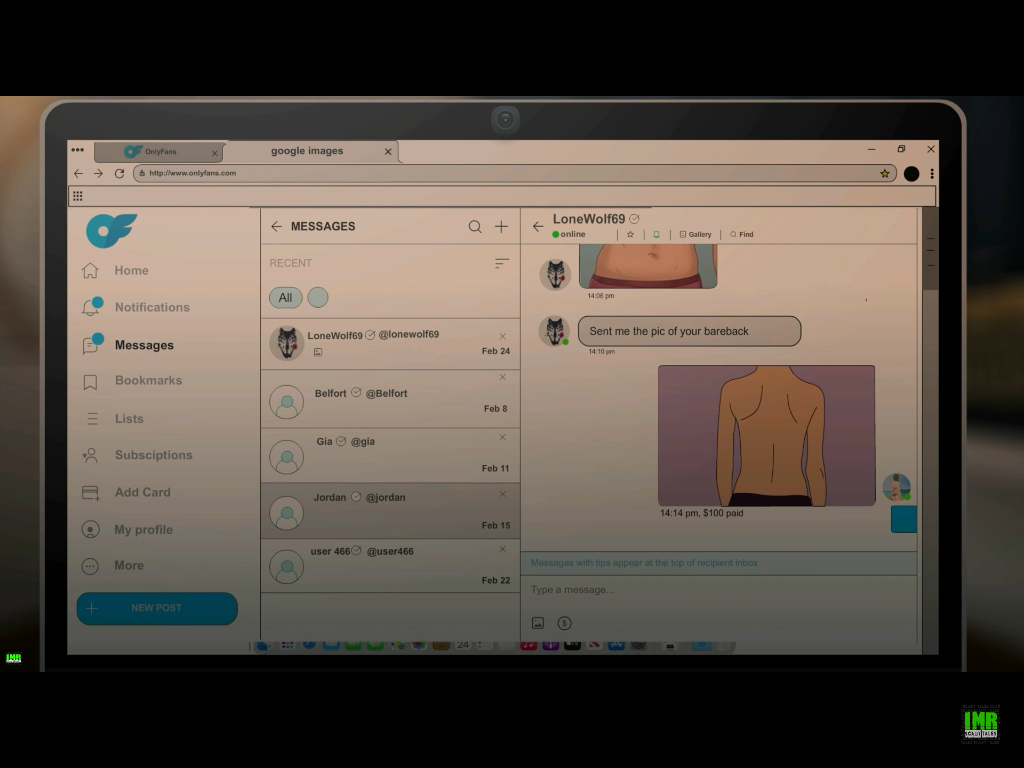Remove the LoneWolf69 conversation with X
The image size is (1024, 768).
pos(502,336)
